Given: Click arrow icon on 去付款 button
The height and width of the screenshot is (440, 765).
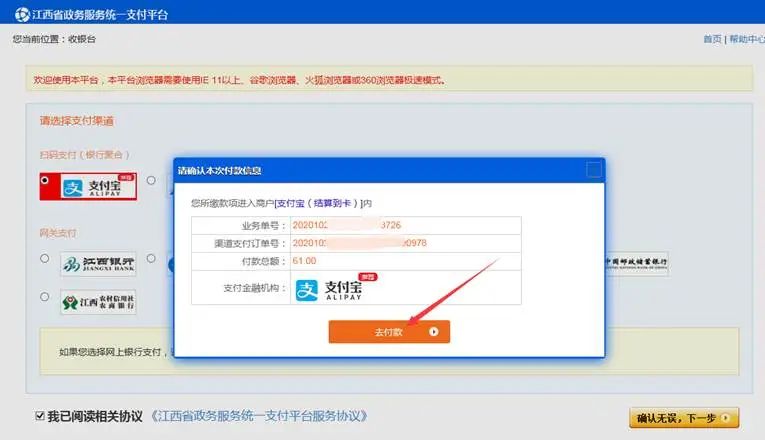Looking at the screenshot, I should coord(434,332).
